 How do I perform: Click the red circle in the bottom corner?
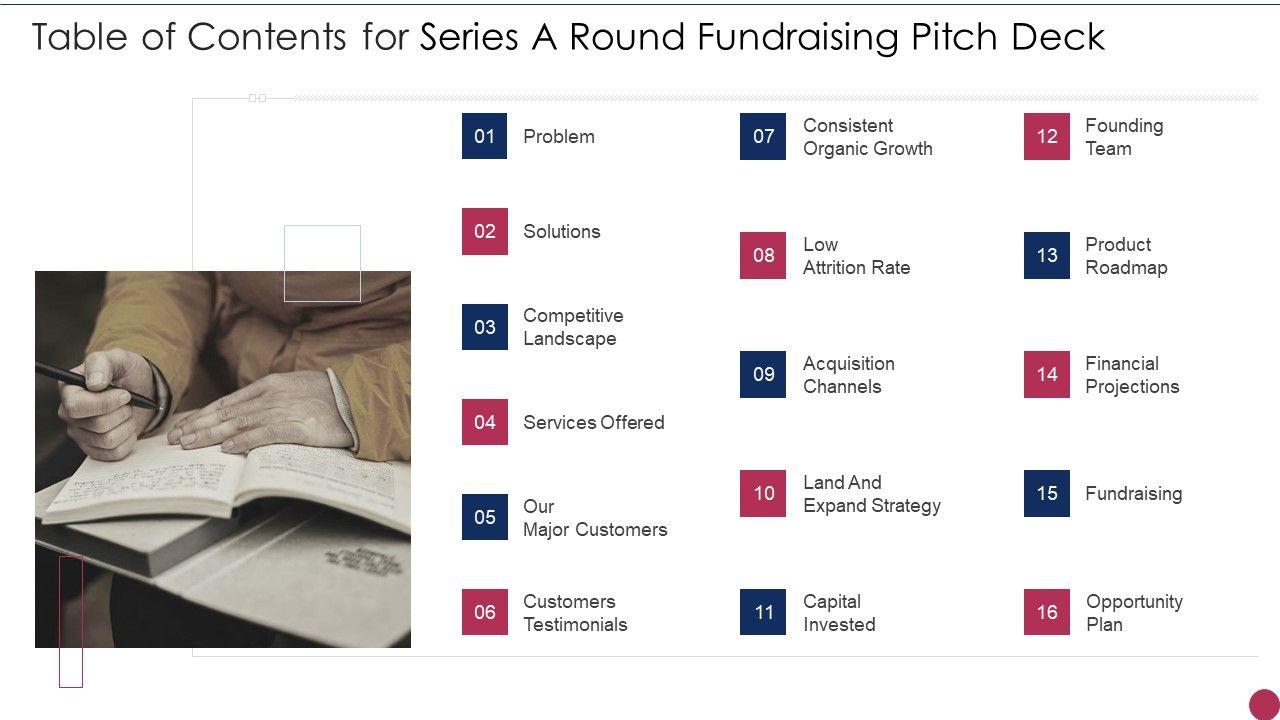click(x=1264, y=703)
